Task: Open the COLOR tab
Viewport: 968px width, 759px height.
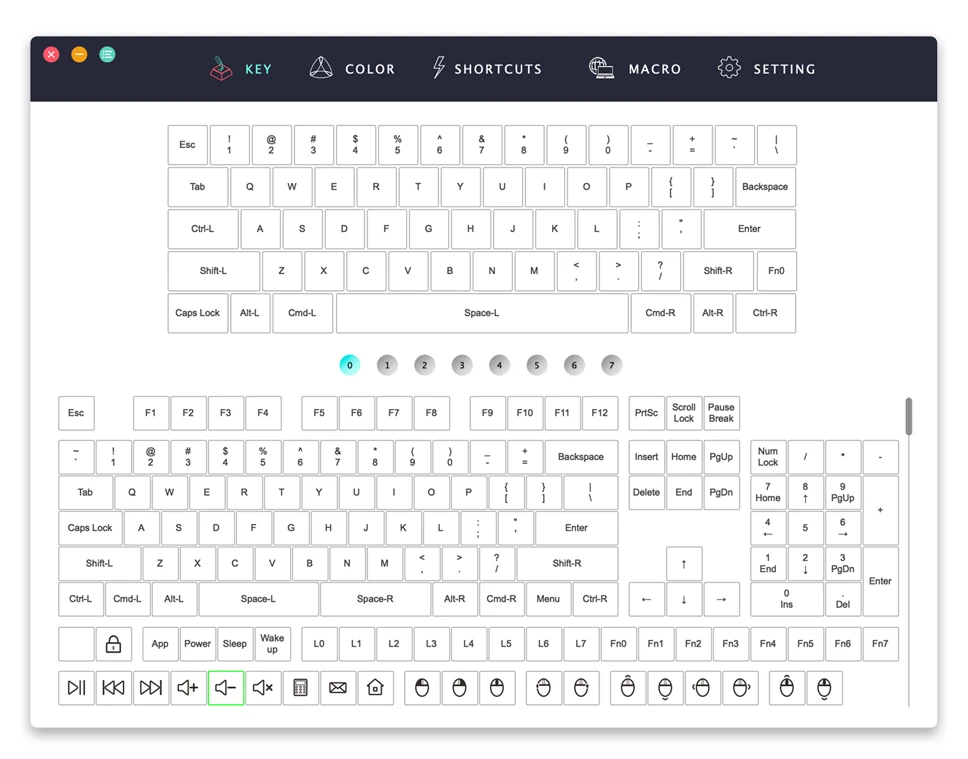Action: (x=370, y=69)
